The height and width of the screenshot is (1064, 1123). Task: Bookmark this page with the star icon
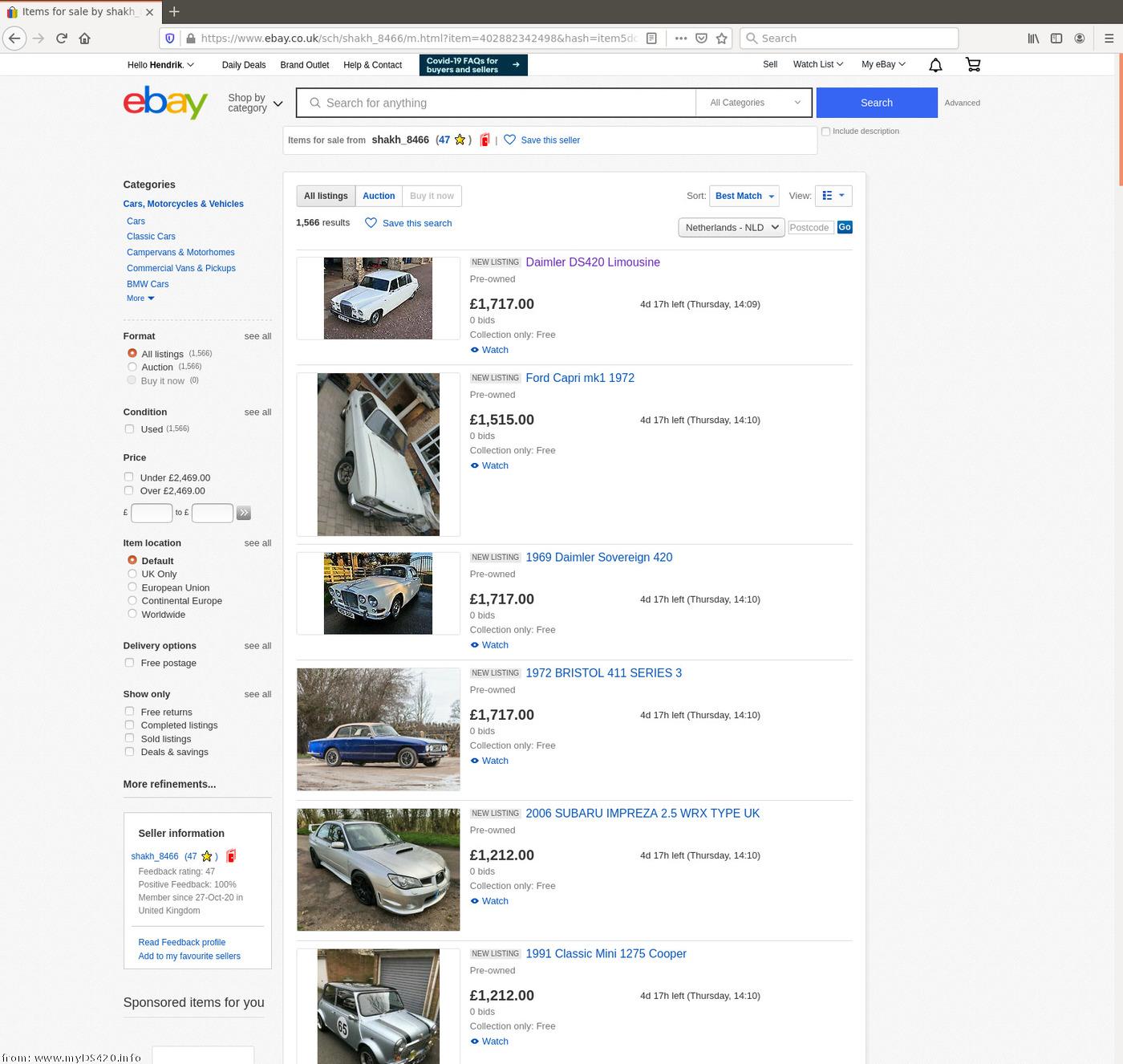(x=722, y=38)
